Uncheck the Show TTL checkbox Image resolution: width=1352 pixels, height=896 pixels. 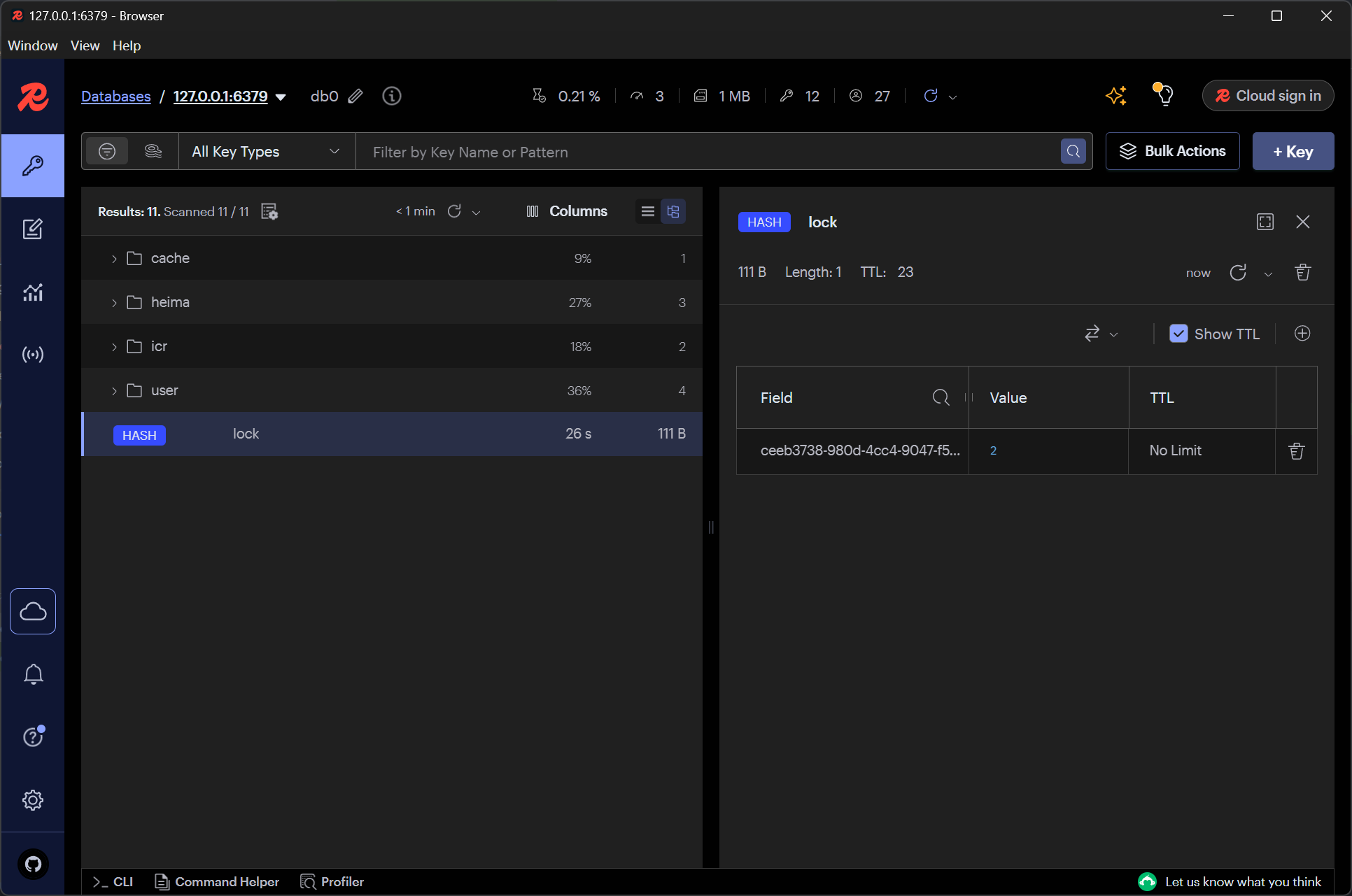tap(1178, 334)
